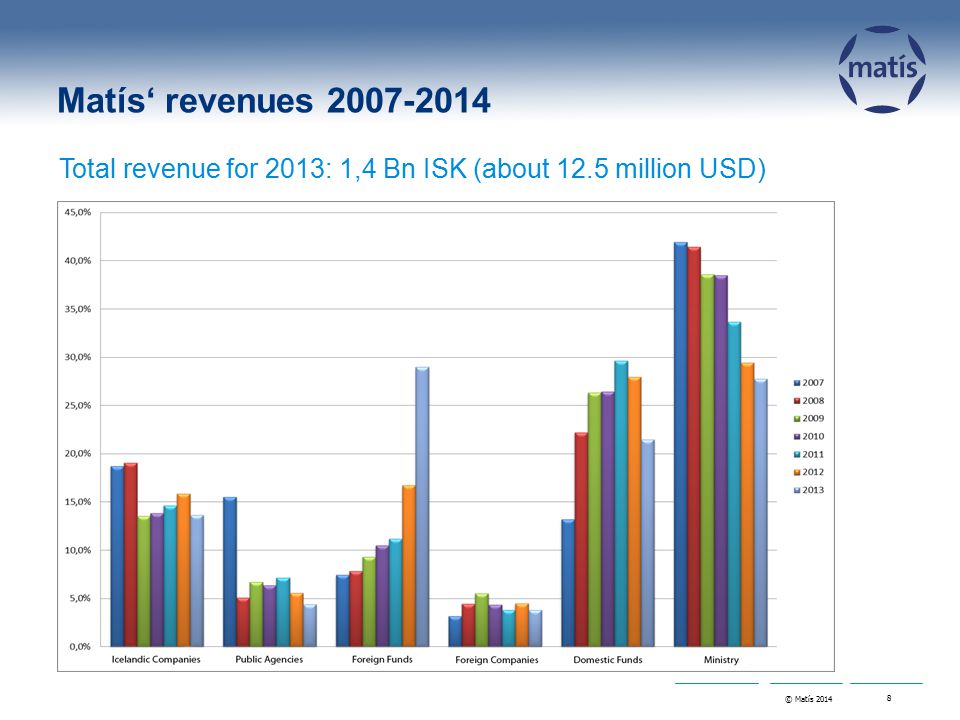The width and height of the screenshot is (960, 720).
Task: Select the 2007 Public Agencies bar
Action: pos(230,572)
